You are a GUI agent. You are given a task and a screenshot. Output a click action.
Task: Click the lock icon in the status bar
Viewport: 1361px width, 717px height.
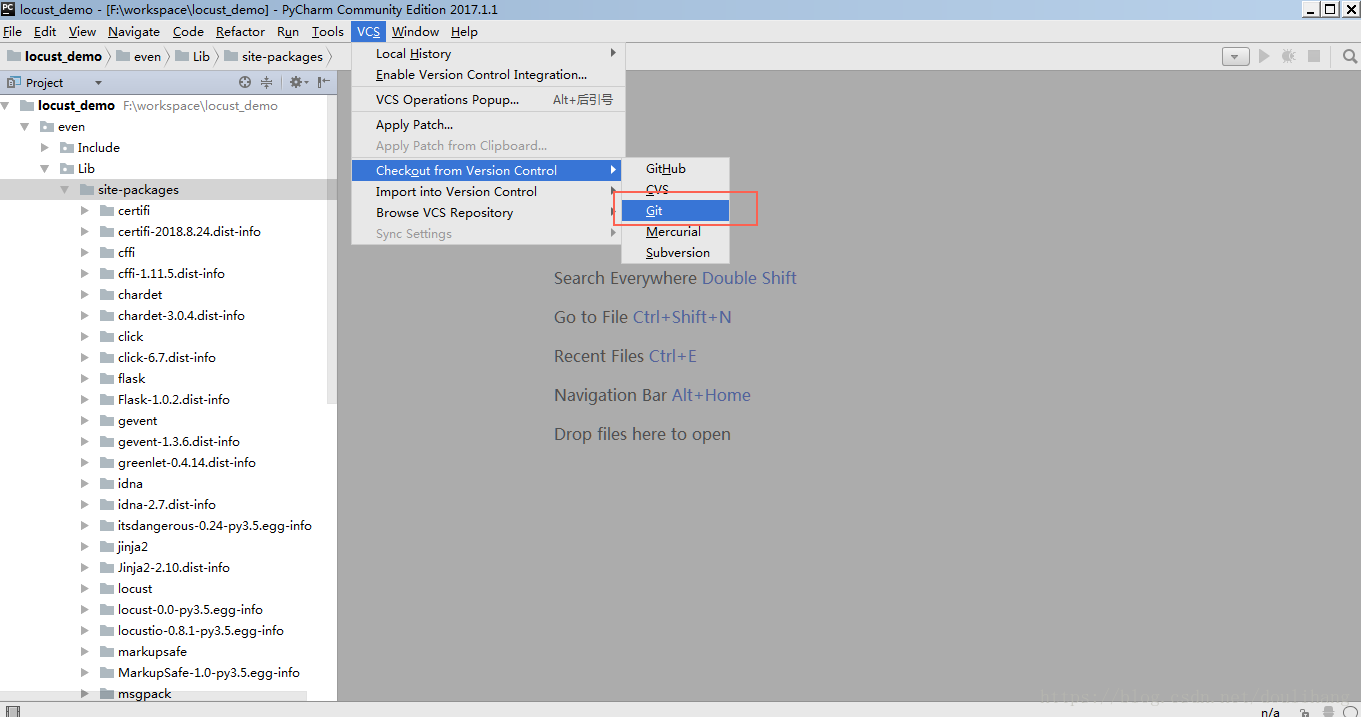tap(1305, 712)
